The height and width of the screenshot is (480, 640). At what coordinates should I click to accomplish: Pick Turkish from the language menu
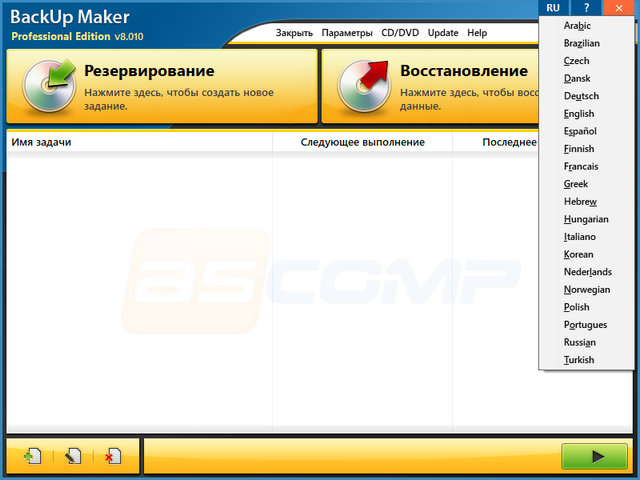(579, 360)
